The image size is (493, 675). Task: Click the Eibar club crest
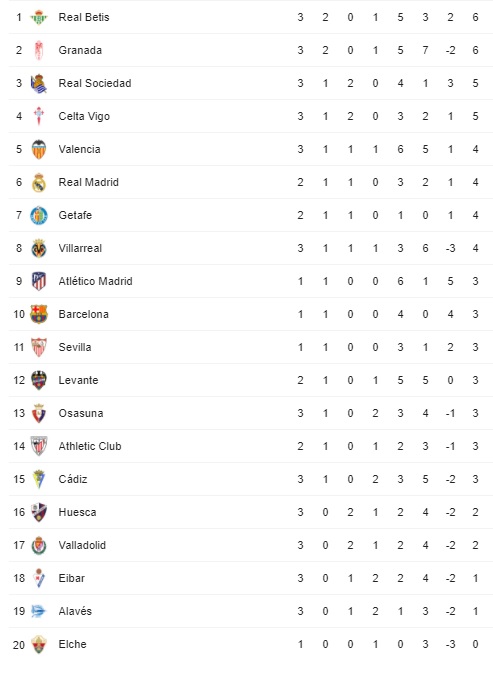click(39, 578)
